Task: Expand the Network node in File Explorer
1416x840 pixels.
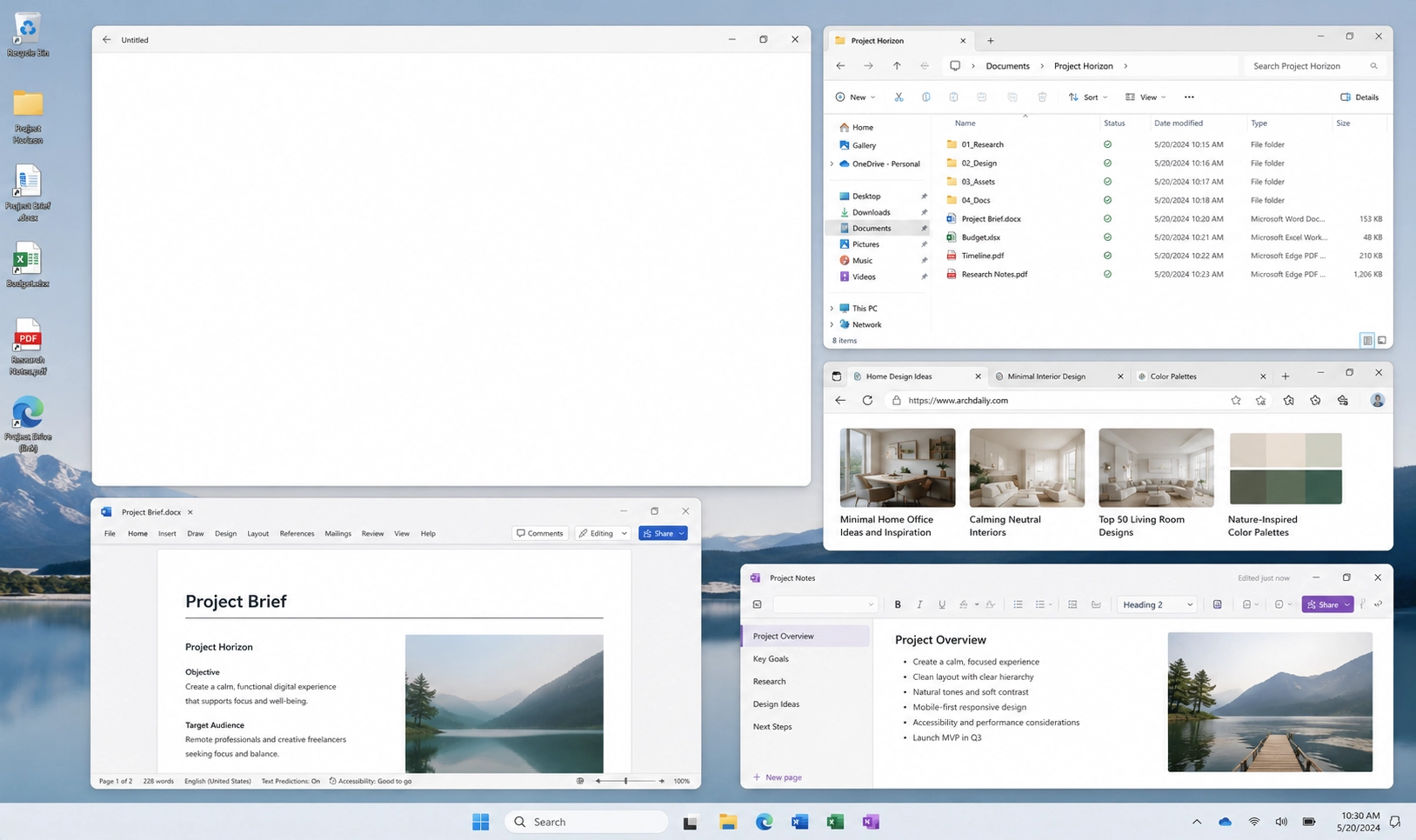Action: coord(832,325)
